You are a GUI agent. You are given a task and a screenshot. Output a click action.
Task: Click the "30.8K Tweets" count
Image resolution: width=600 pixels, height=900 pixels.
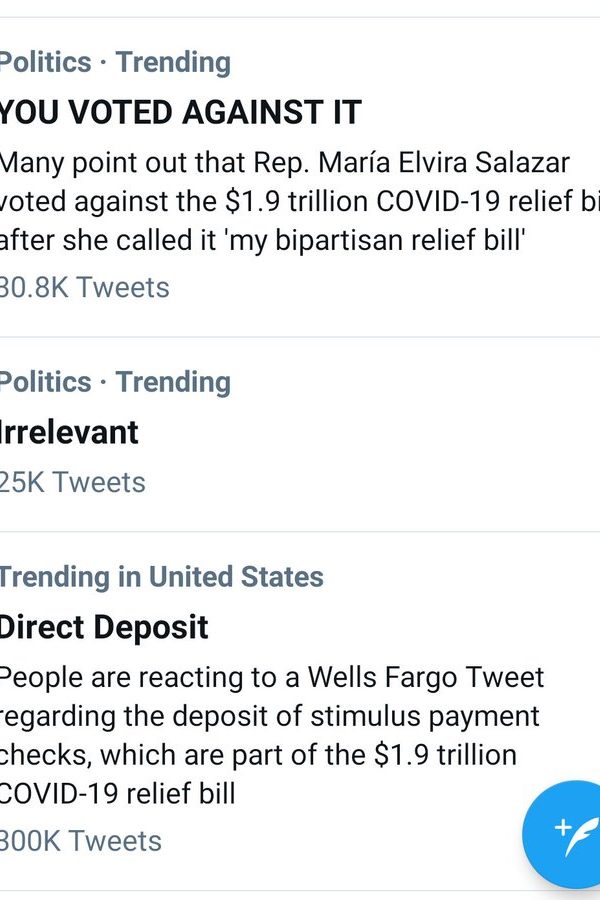tap(85, 287)
